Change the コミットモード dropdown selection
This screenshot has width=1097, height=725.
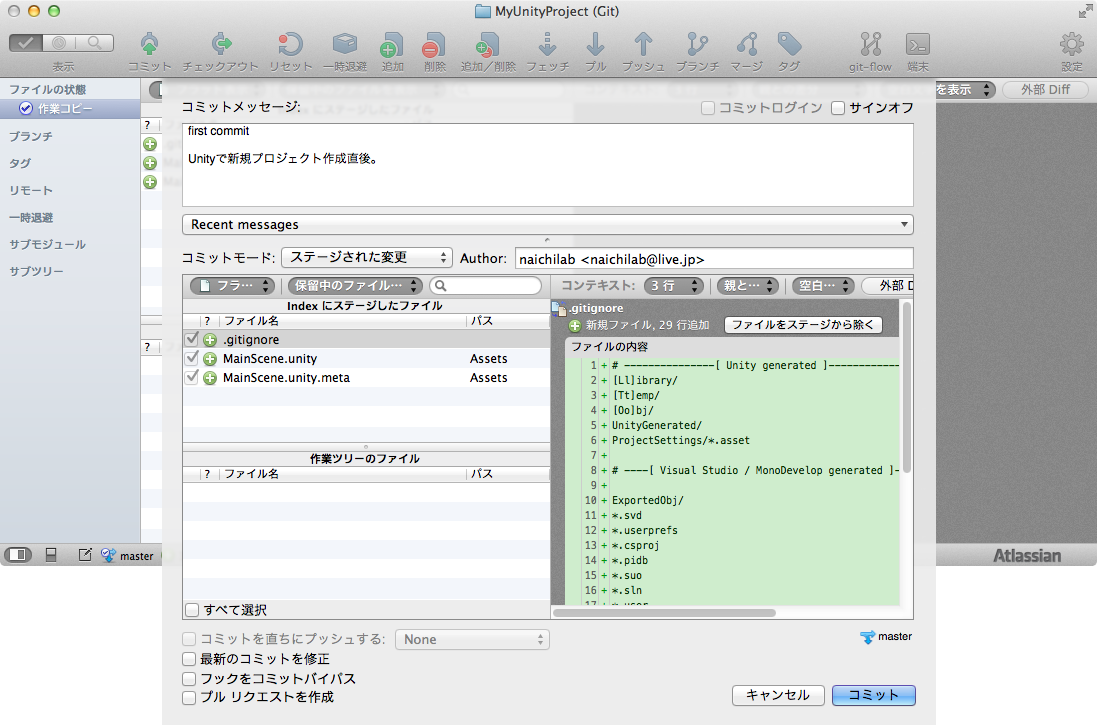[366, 256]
